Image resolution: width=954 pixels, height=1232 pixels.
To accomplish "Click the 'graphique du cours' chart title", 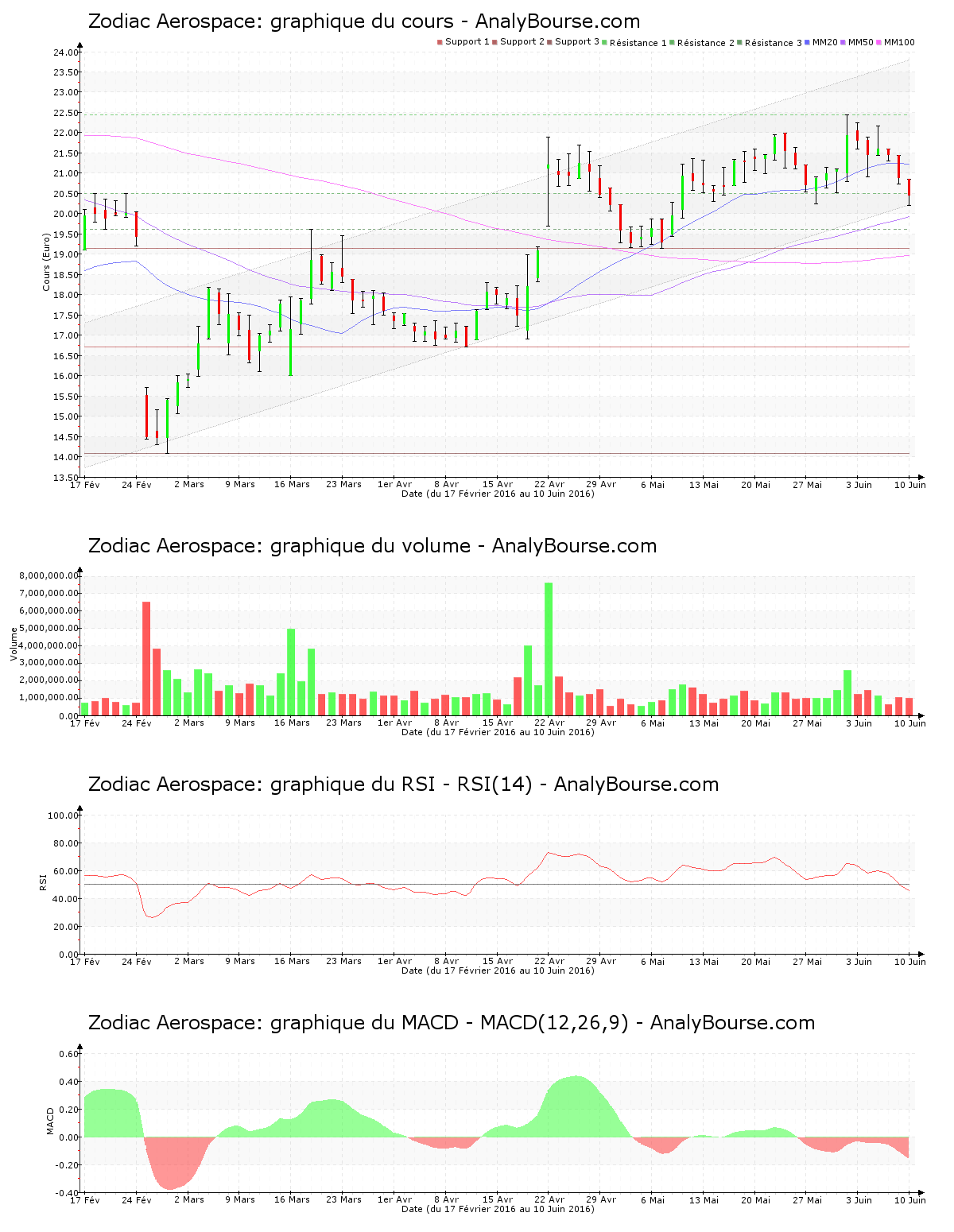I will coord(363,21).
